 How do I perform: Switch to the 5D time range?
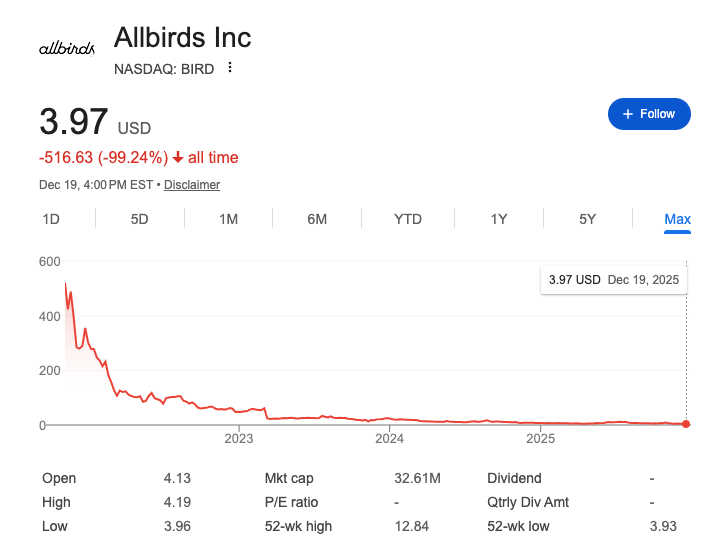(x=140, y=219)
